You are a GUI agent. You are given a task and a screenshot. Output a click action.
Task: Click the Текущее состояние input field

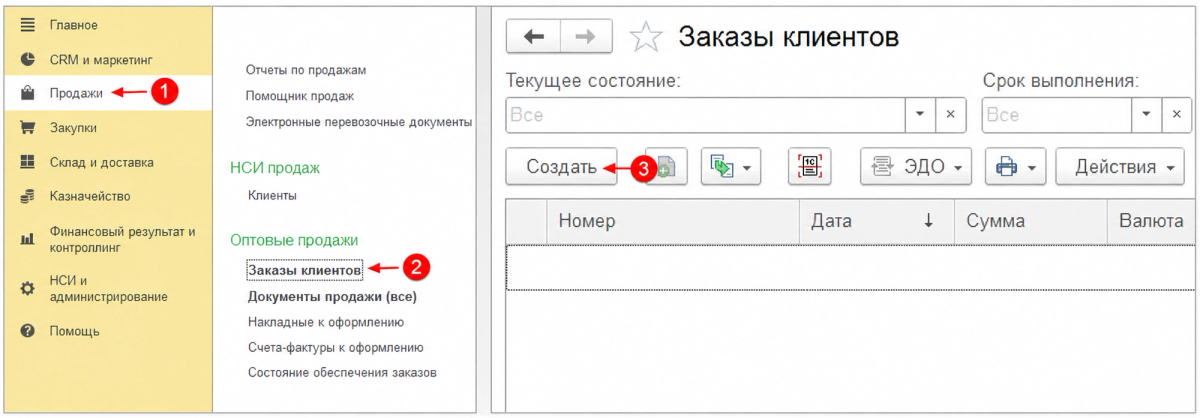click(x=706, y=115)
